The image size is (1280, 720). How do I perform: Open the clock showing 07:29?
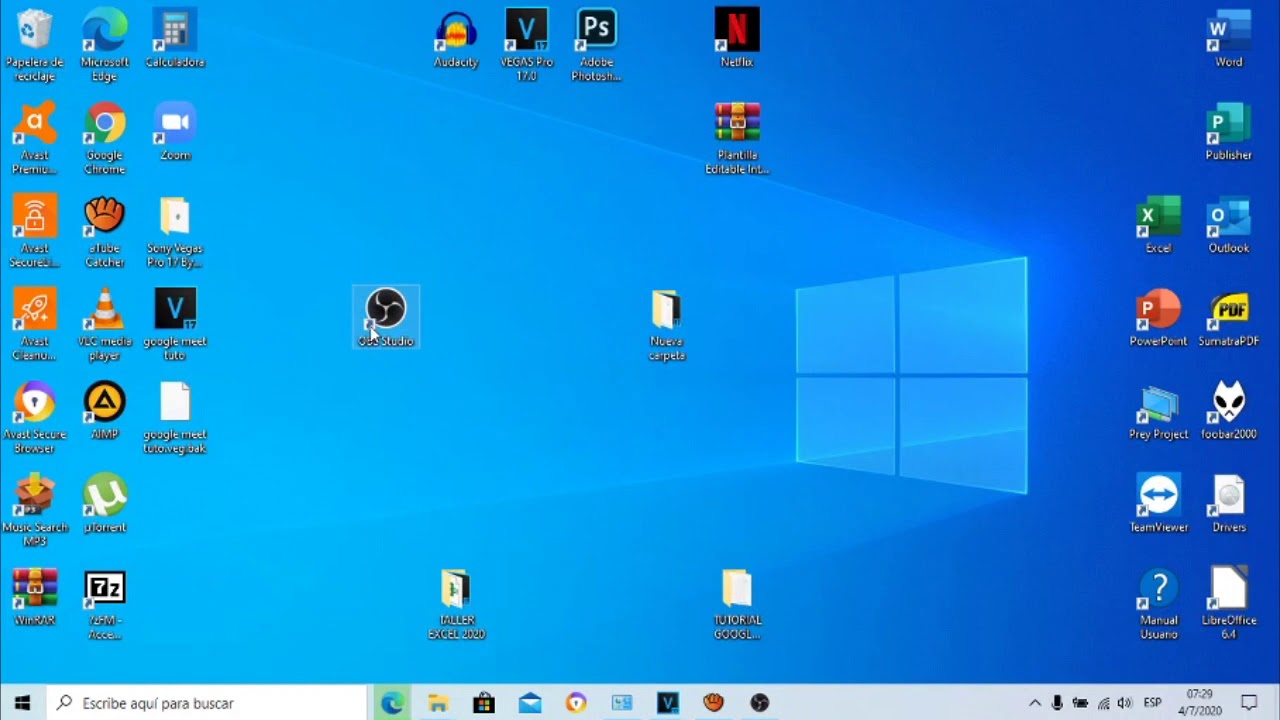tap(1199, 703)
